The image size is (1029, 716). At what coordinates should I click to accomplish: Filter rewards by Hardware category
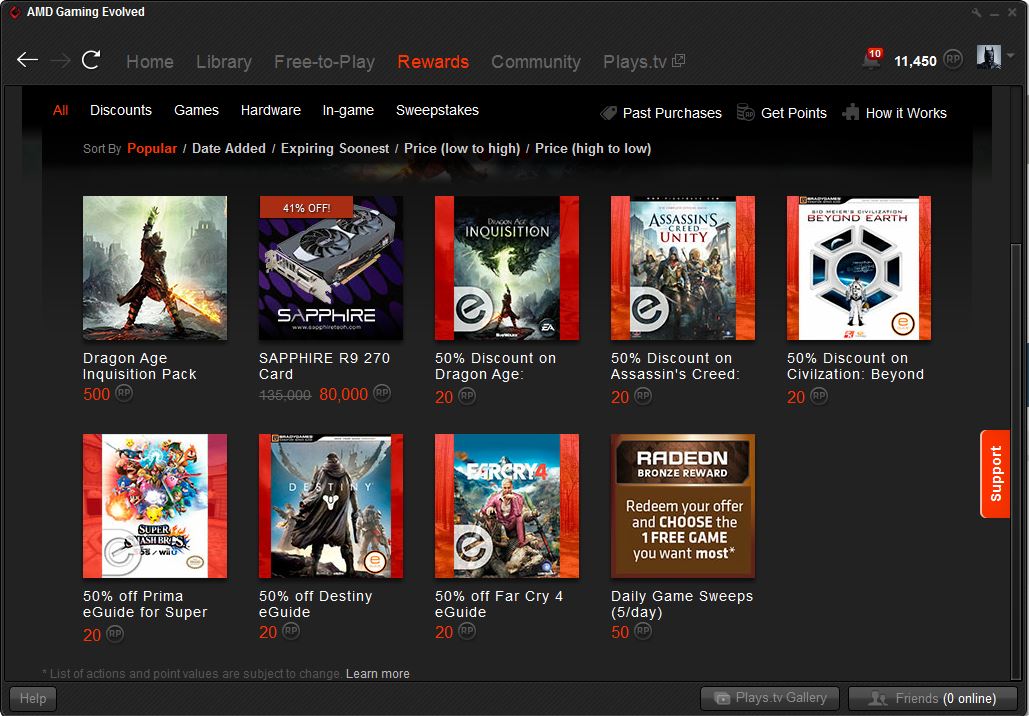click(270, 111)
